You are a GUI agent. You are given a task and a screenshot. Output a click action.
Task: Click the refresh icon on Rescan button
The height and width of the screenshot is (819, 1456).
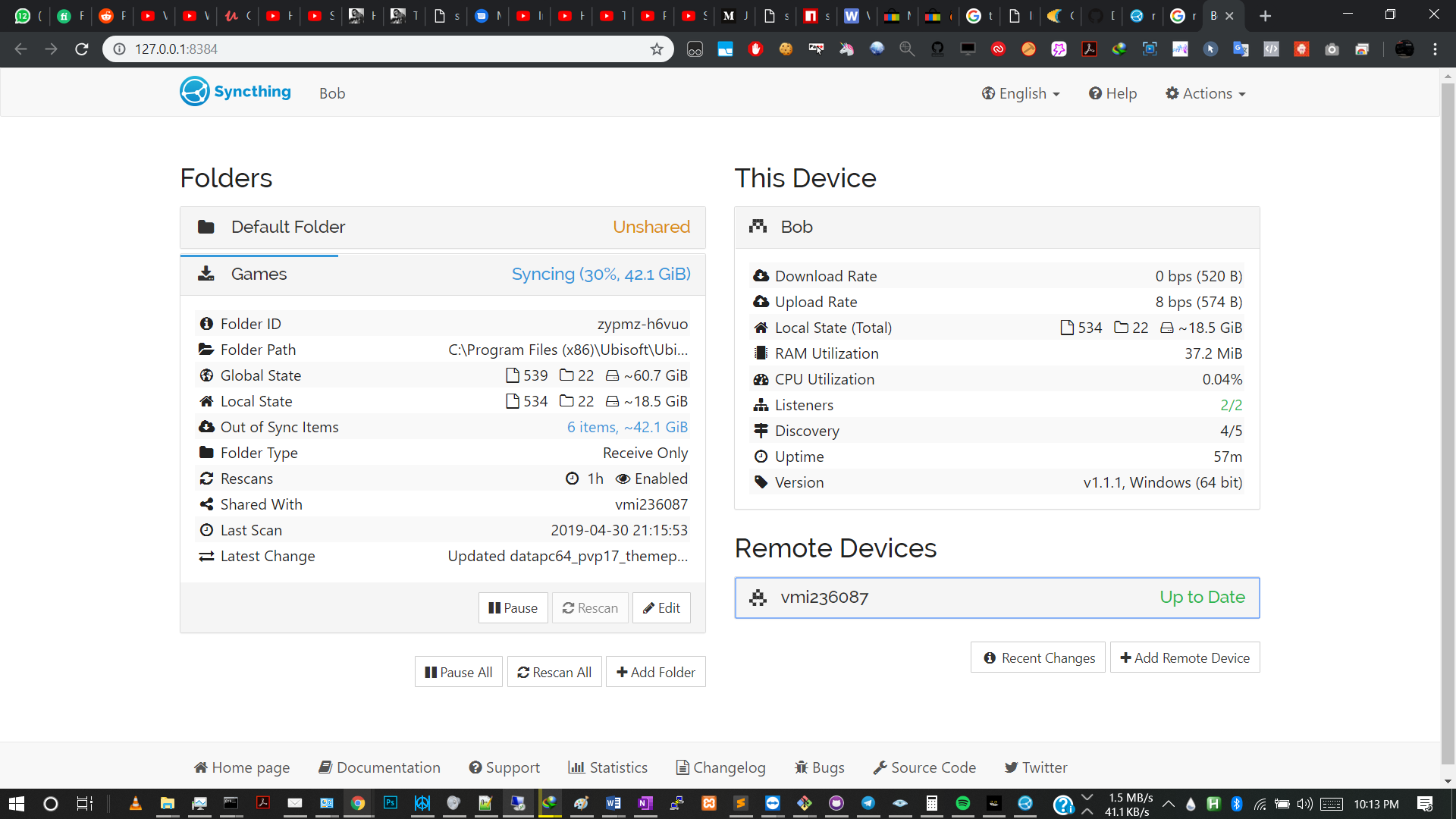pyautogui.click(x=568, y=607)
